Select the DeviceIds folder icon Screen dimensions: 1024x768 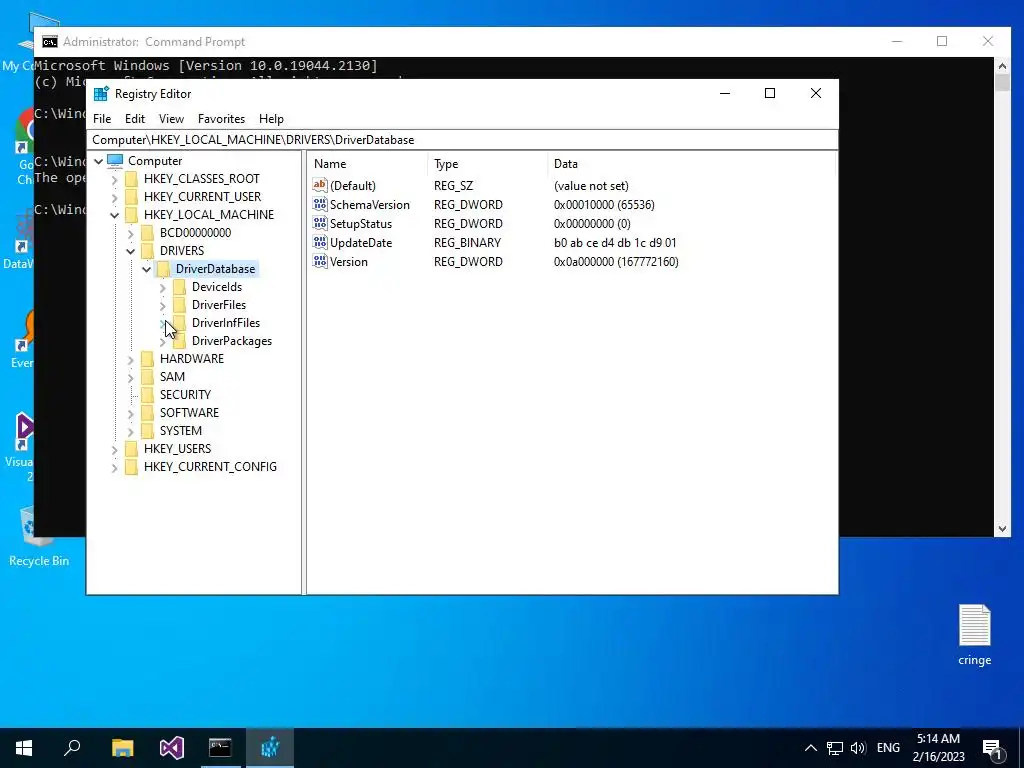tap(180, 287)
